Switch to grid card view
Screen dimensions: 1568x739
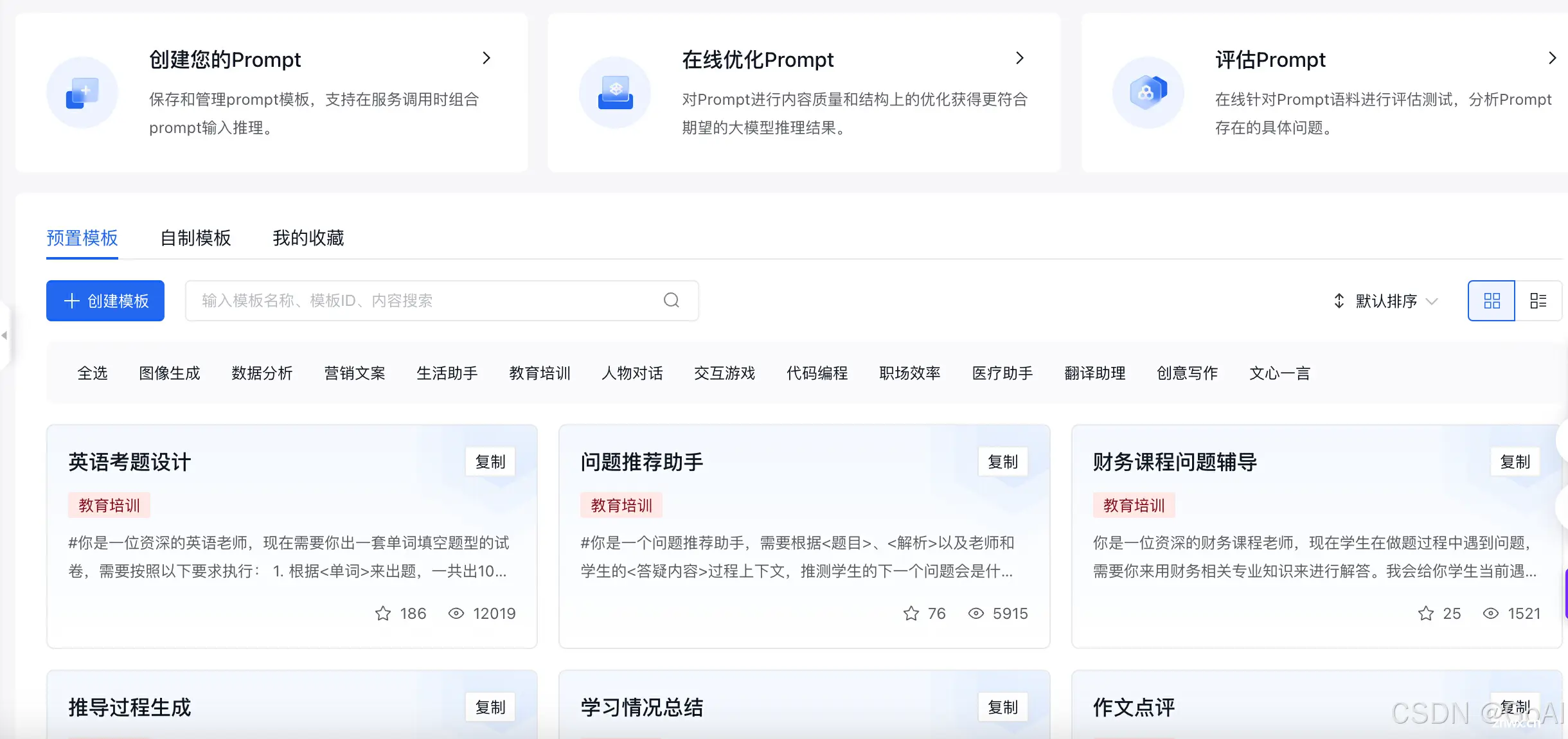click(1492, 301)
